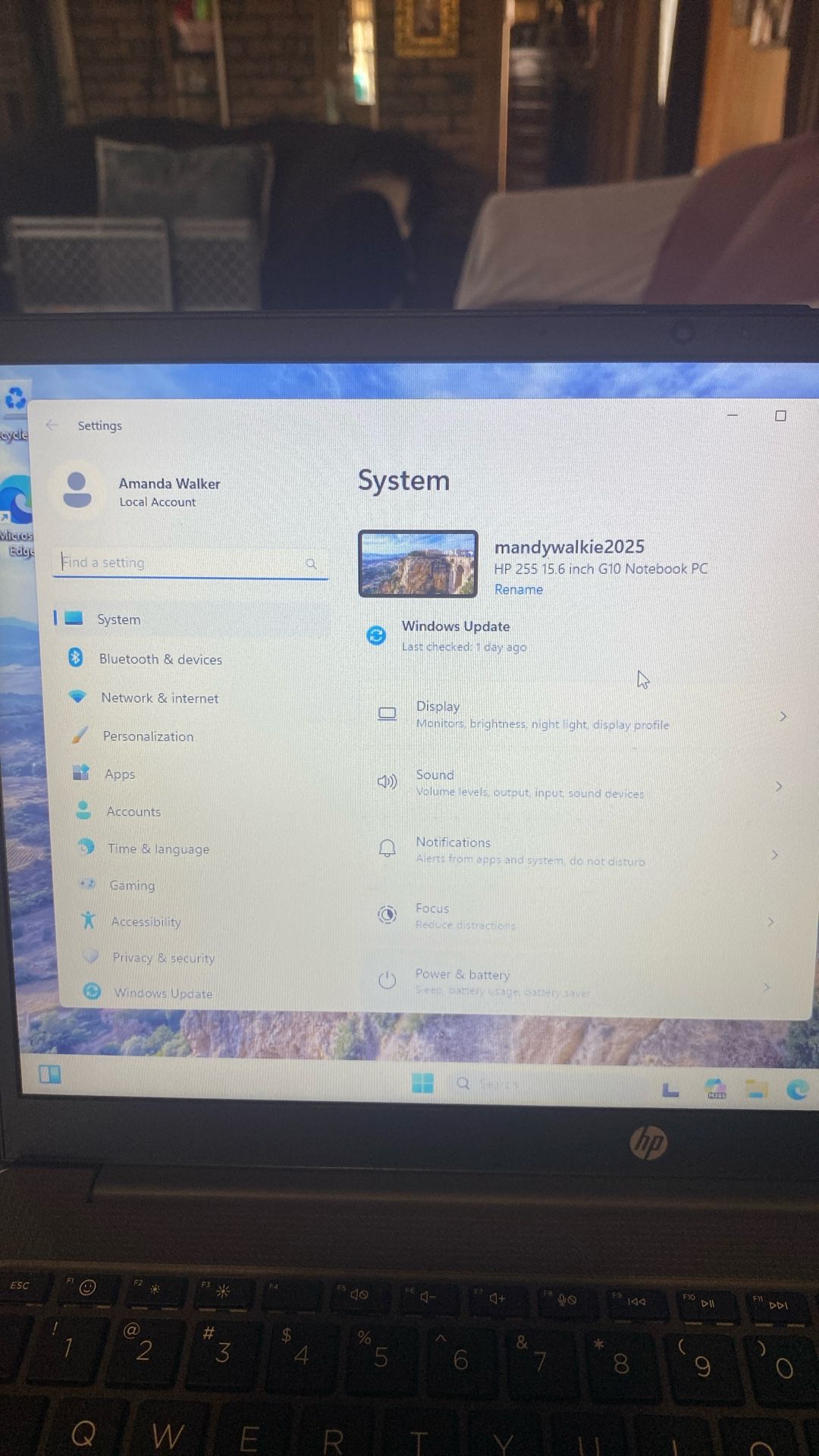Click the search magnifier in Find a setting
The image size is (819, 1456).
pyautogui.click(x=311, y=563)
